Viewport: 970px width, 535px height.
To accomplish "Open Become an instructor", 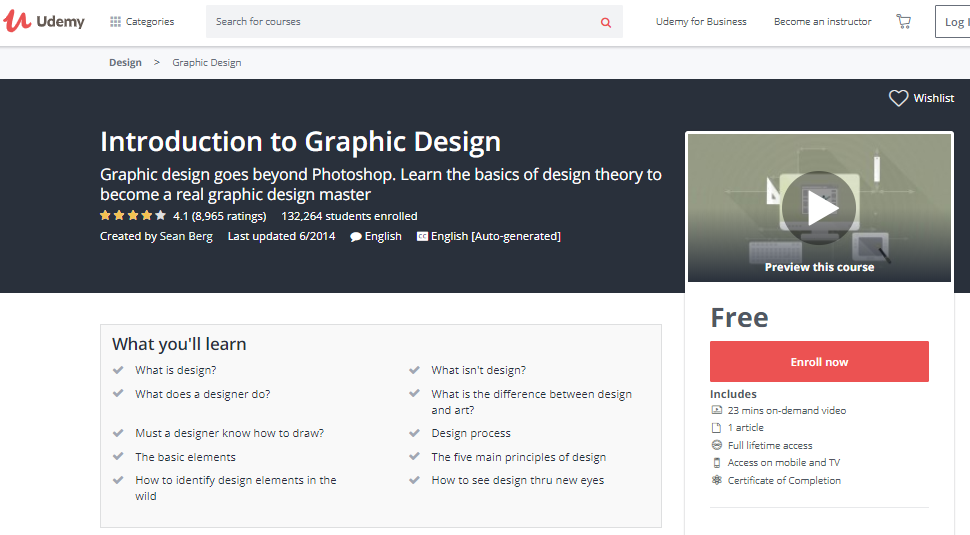I will pyautogui.click(x=822, y=22).
